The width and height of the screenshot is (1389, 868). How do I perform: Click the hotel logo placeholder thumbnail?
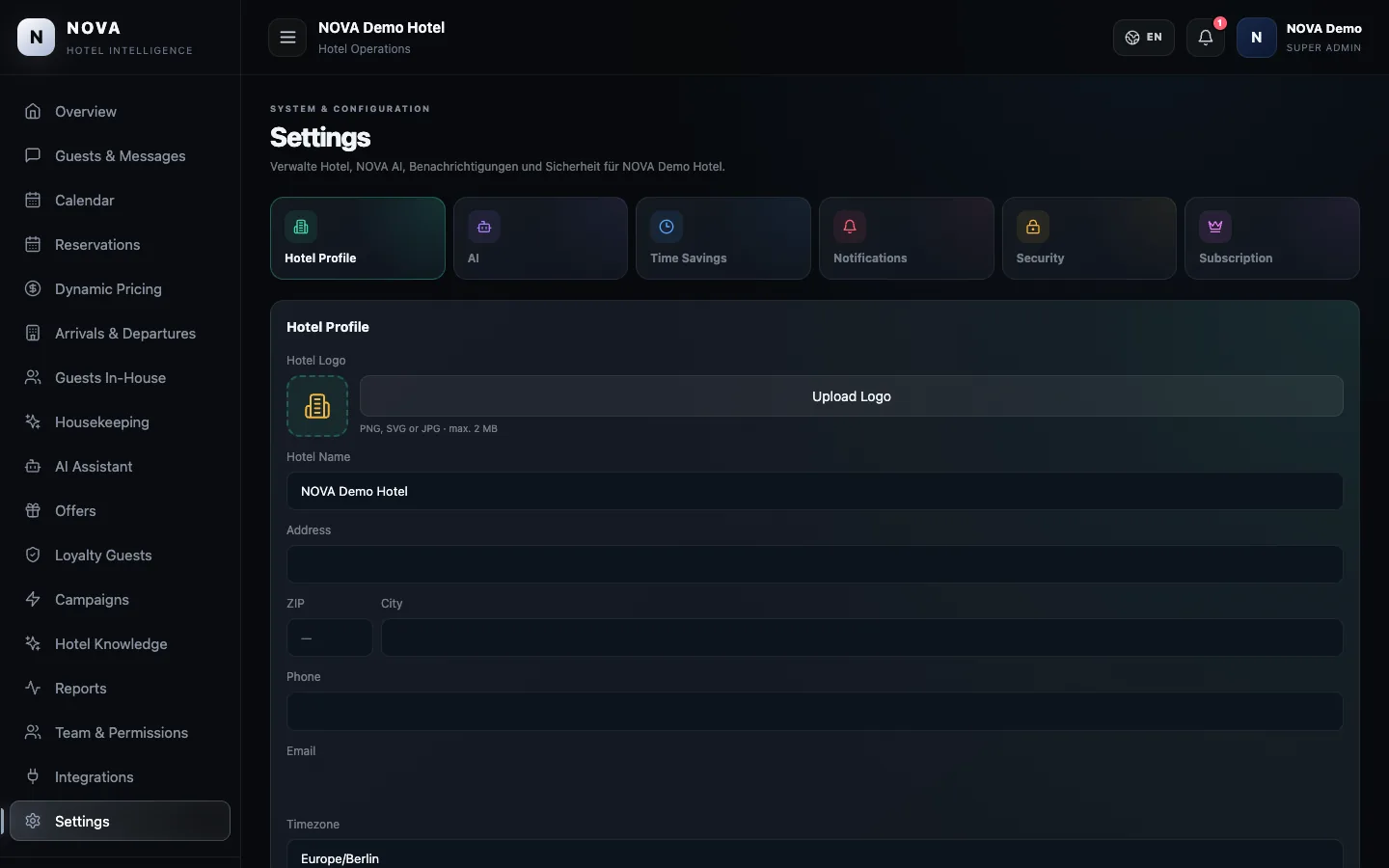[x=317, y=406]
